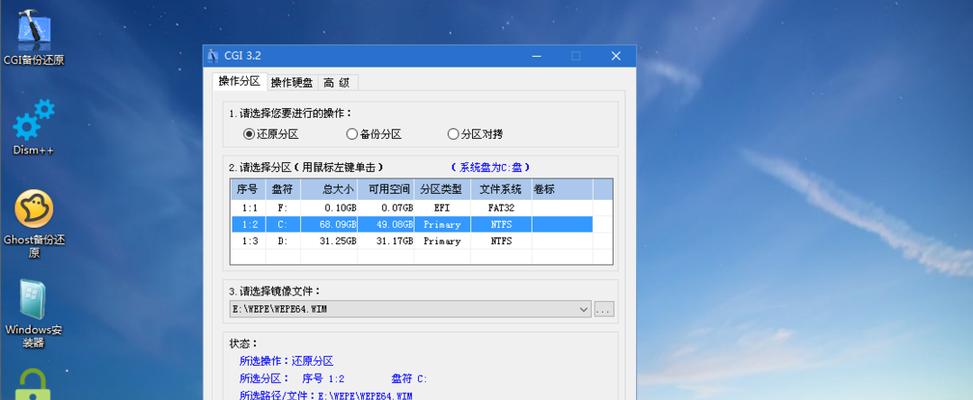Screen dimensions: 973x400
Task: Launch the Ghost备份还原 desktop icon
Action: pos(34,223)
